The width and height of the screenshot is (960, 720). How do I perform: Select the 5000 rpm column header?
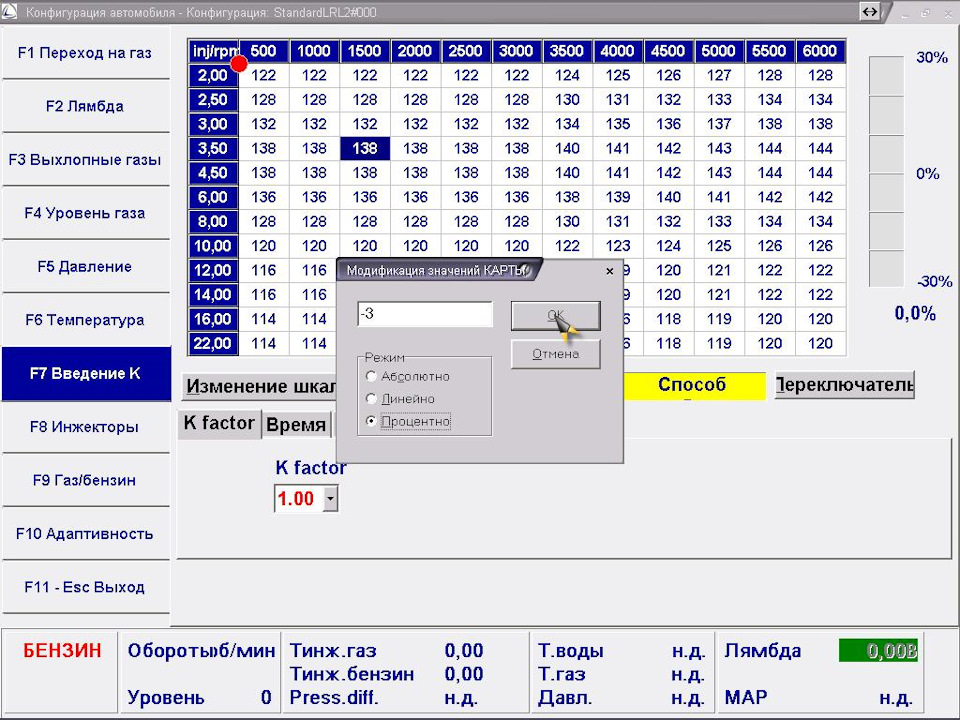coord(719,51)
